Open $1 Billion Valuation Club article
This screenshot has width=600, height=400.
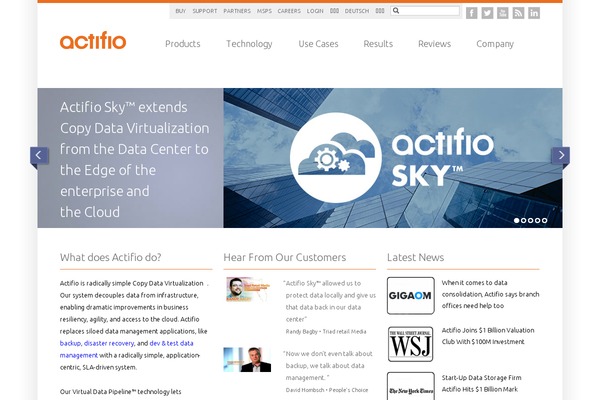(x=488, y=336)
